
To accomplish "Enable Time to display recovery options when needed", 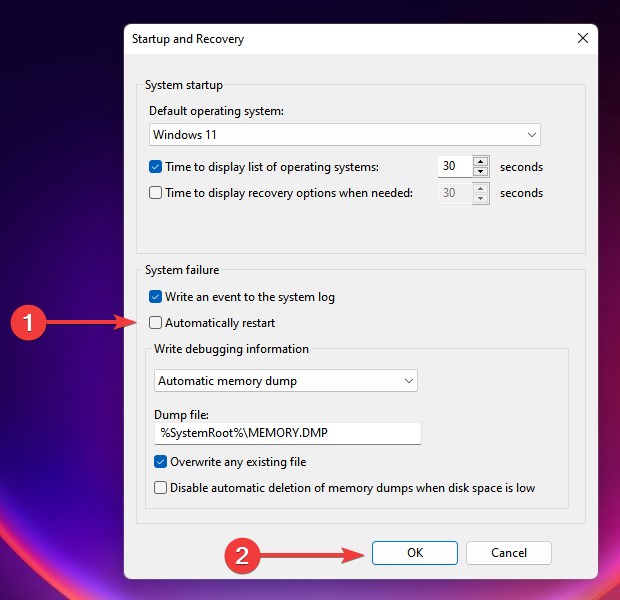I will 155,193.
